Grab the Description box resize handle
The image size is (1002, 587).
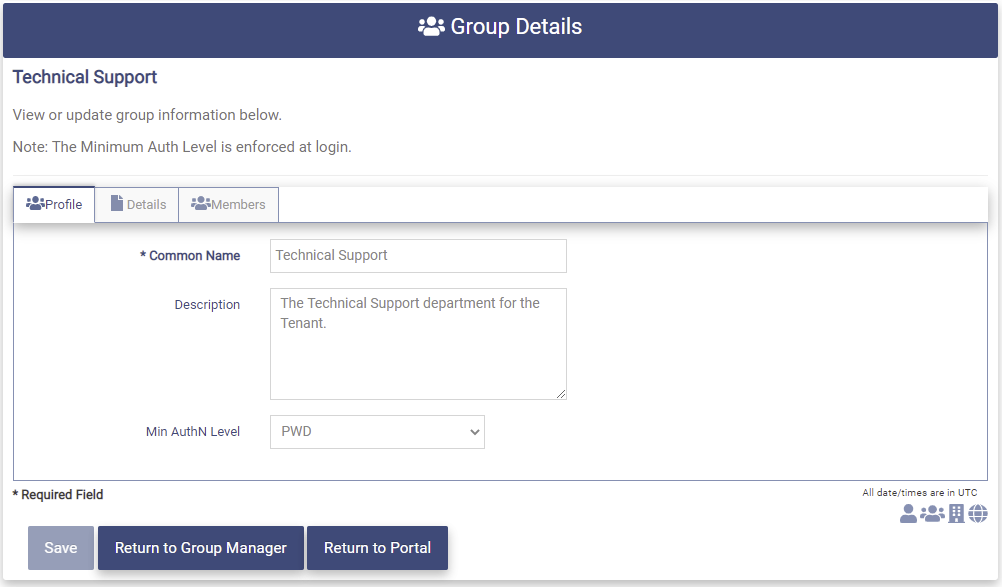pos(561,394)
